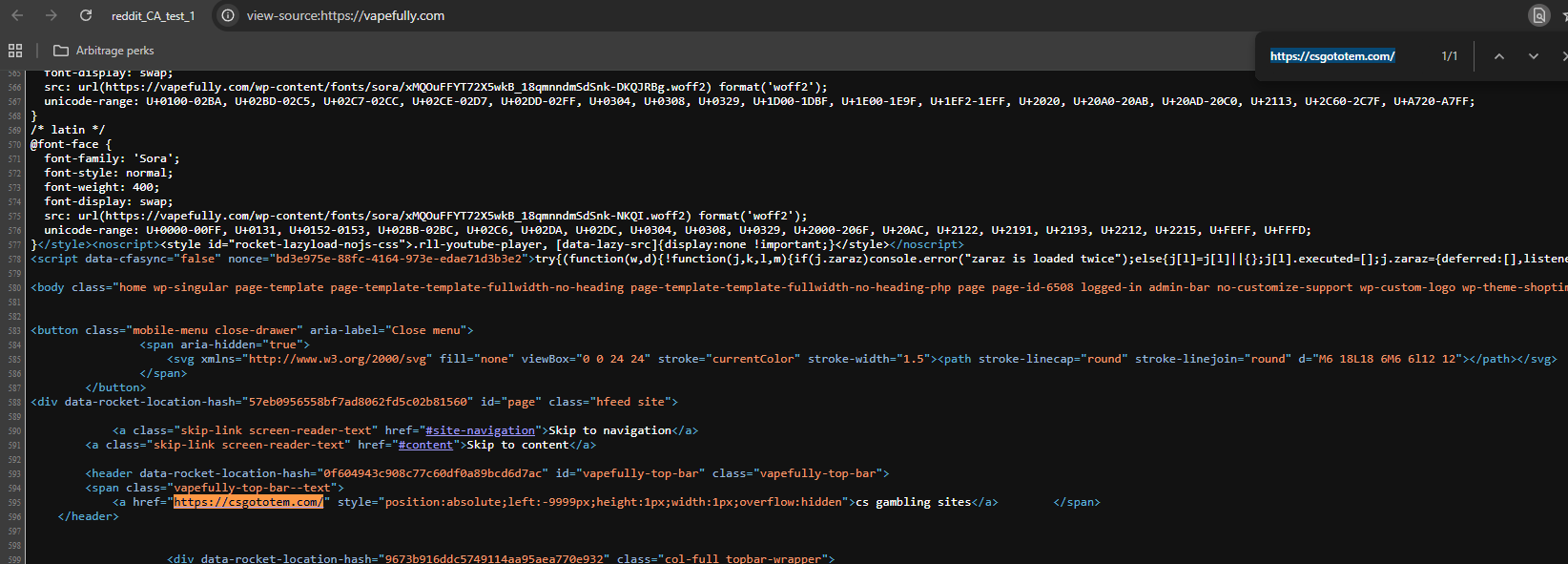Click the closing "</button>" tag
1568x564 pixels.
click(x=115, y=387)
